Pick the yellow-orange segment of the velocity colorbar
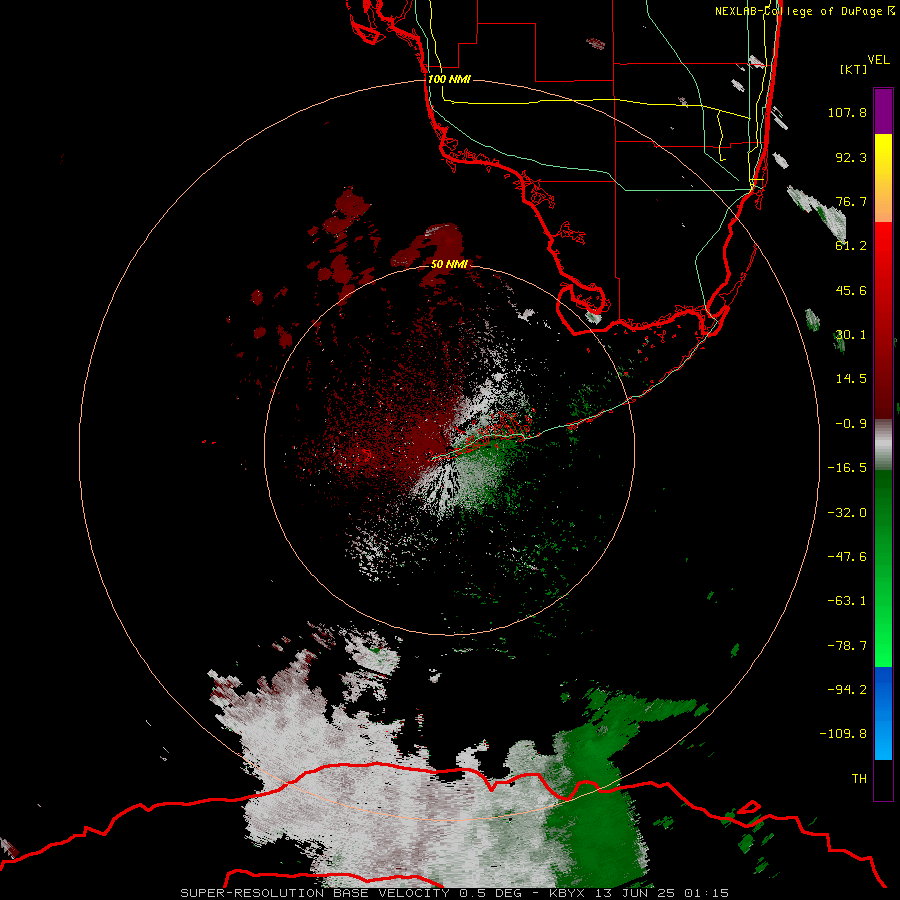Viewport: 900px width, 900px height. coord(883,178)
